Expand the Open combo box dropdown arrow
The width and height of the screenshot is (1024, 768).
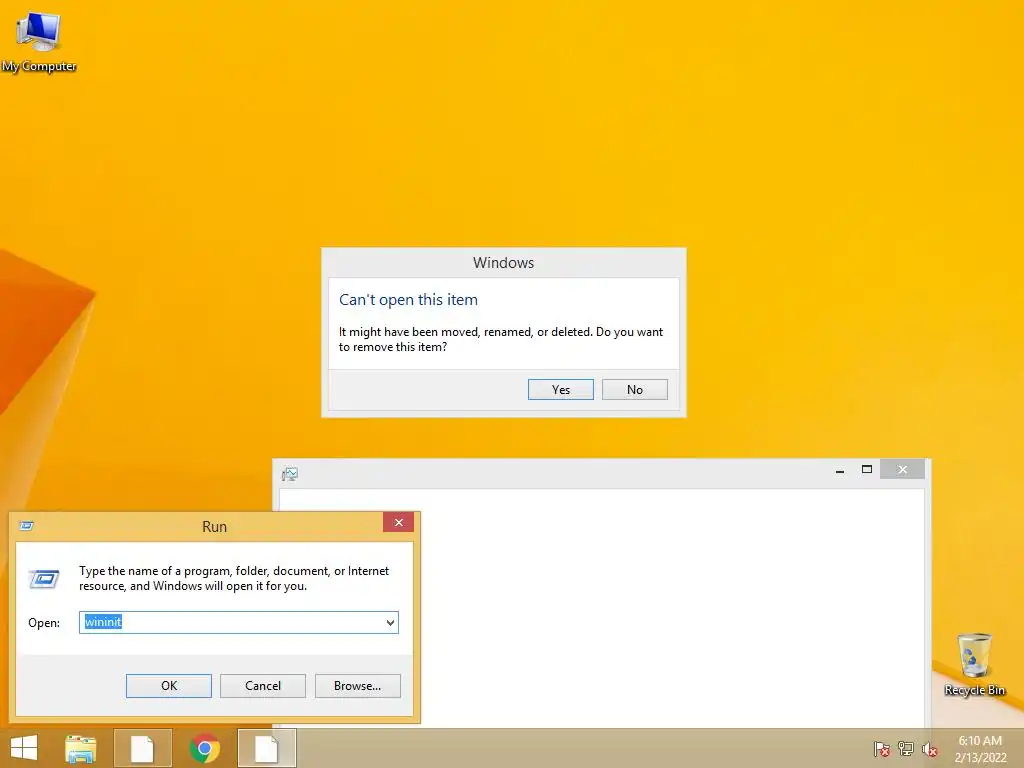[x=390, y=622]
